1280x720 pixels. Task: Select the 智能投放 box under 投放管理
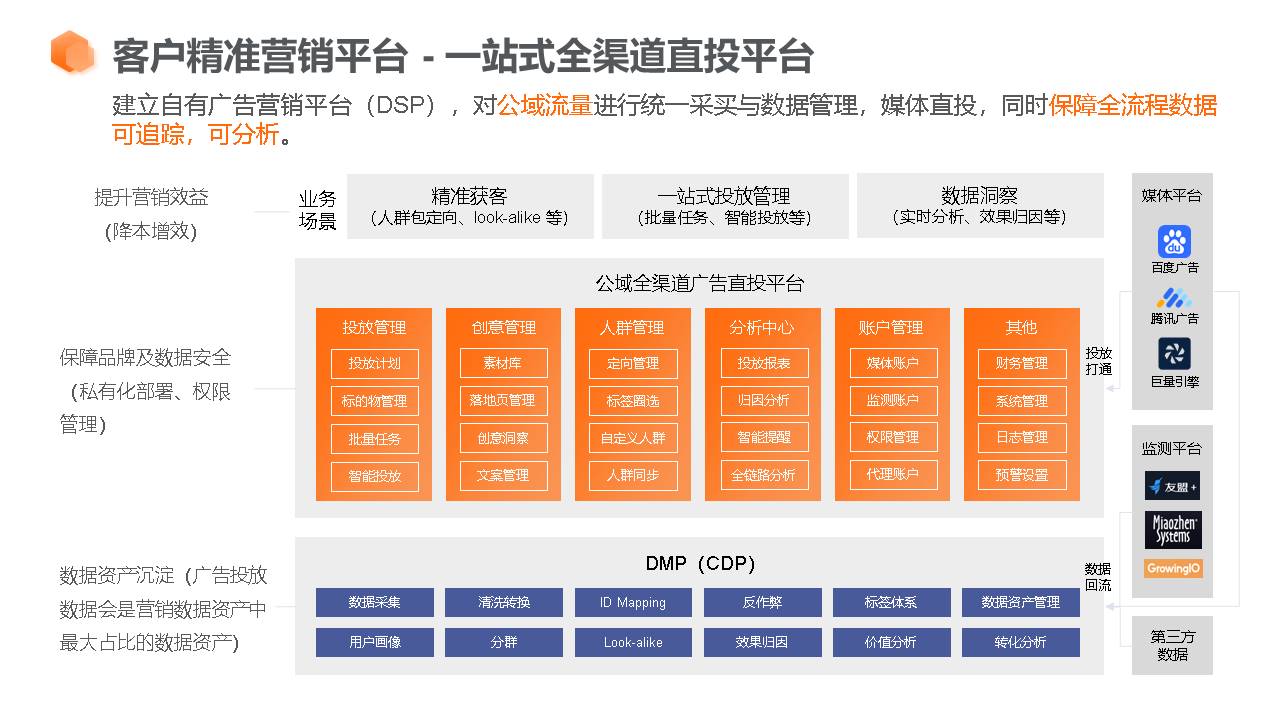(x=375, y=476)
